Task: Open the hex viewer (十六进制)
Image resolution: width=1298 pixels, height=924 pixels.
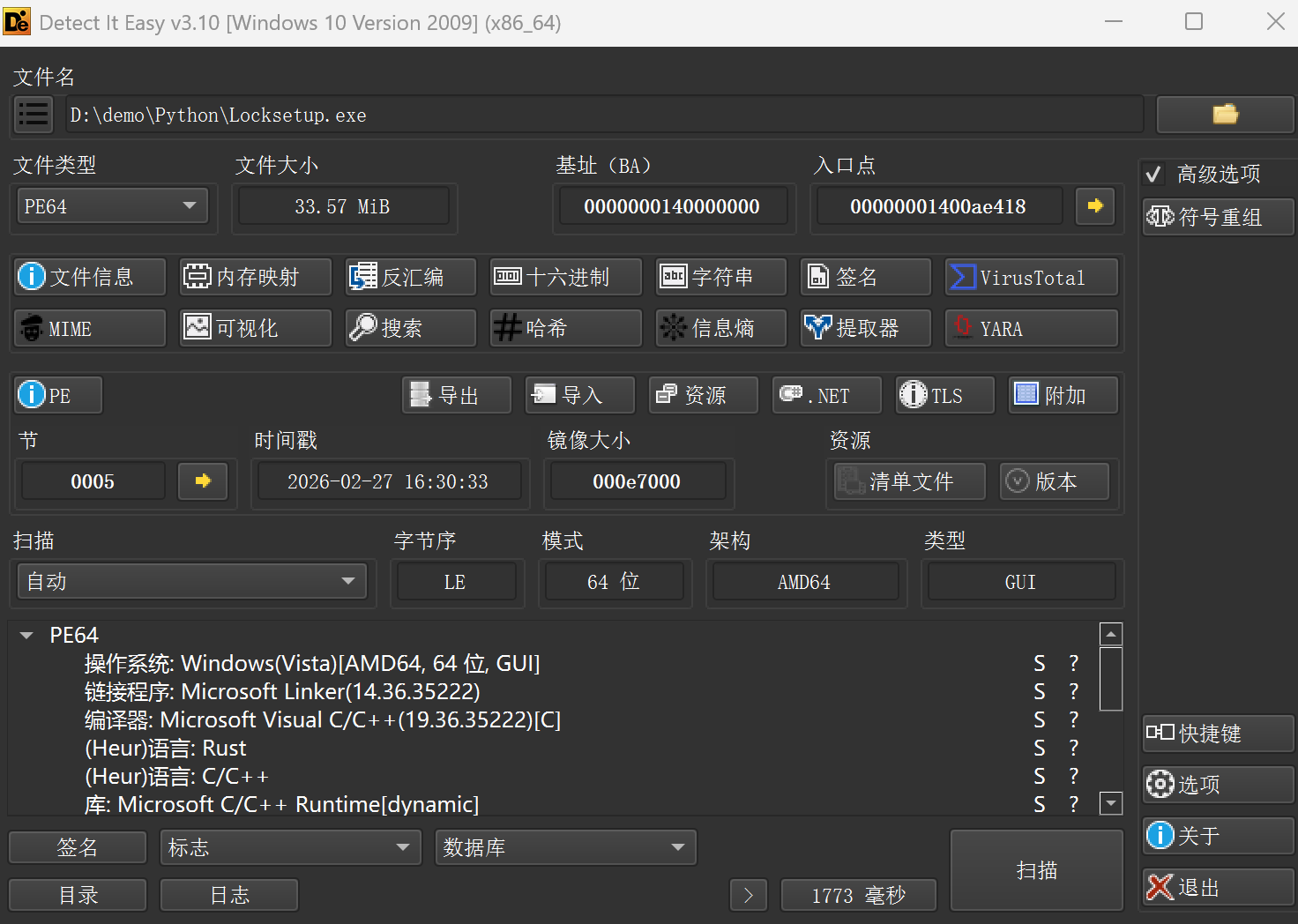Action: 566,278
